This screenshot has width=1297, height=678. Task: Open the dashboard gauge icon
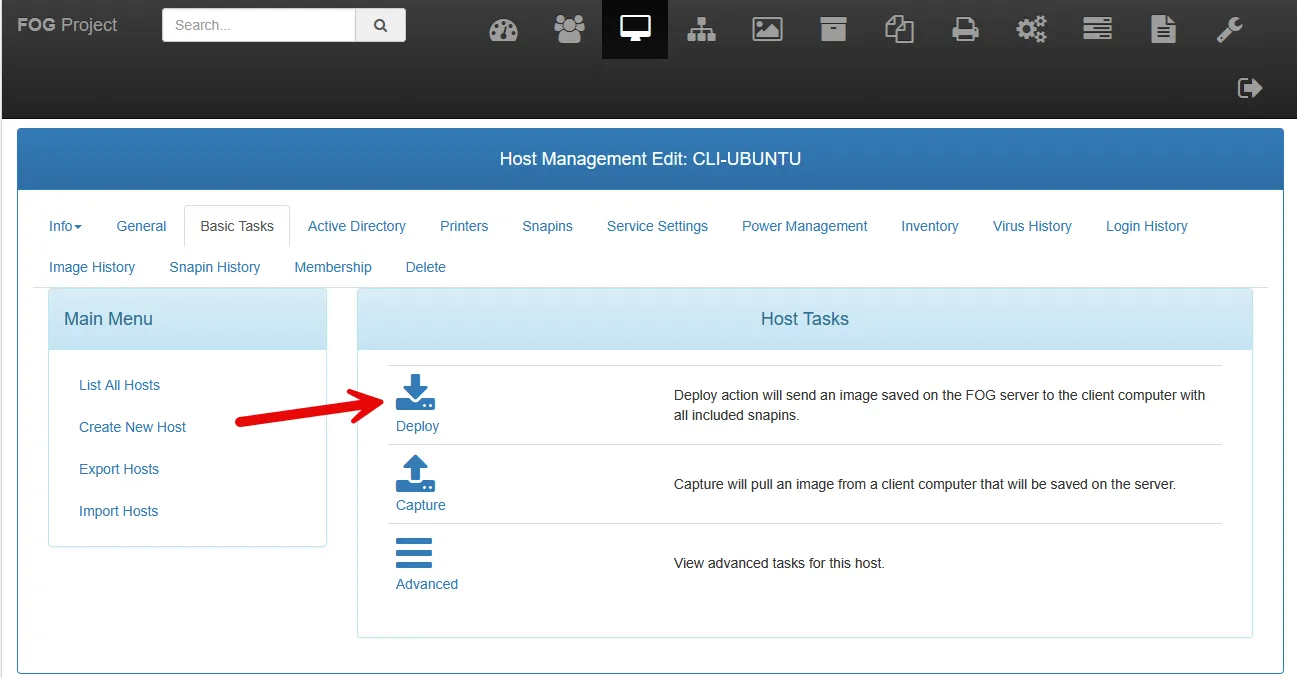[x=503, y=30]
